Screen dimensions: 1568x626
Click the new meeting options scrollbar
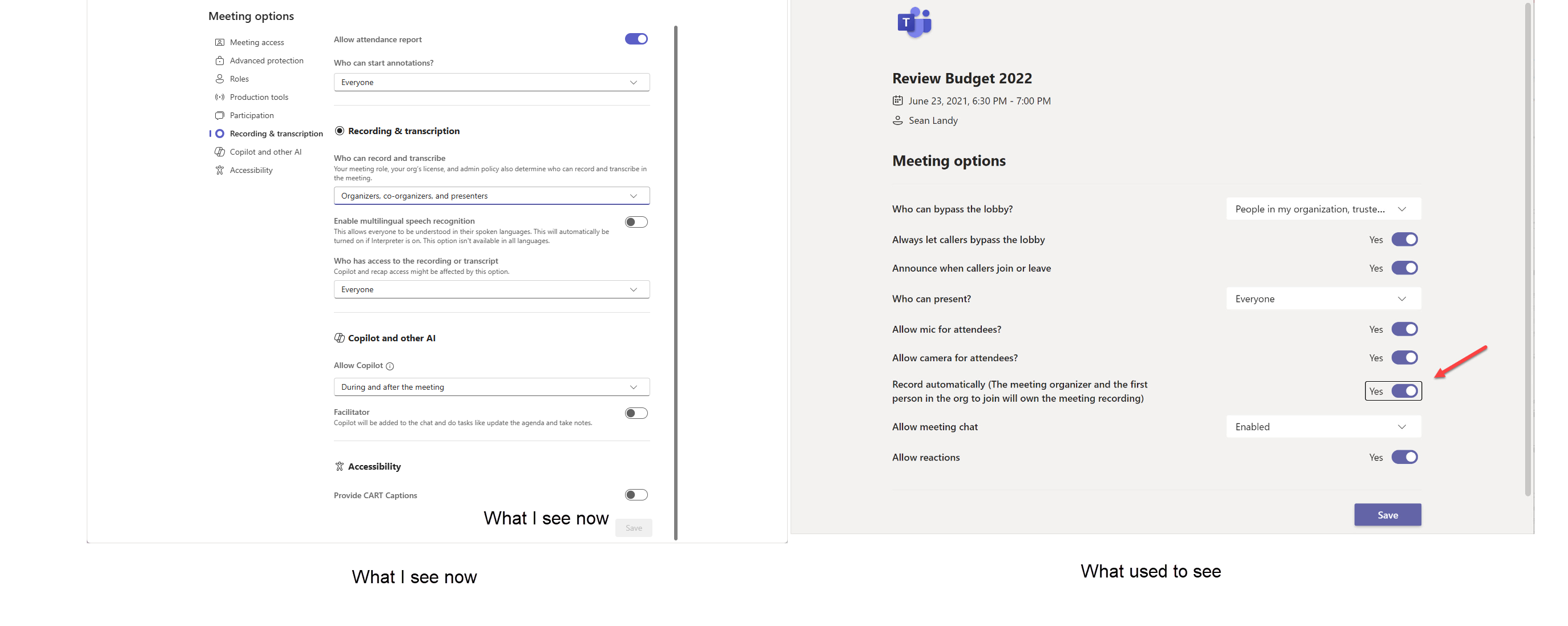(676, 283)
